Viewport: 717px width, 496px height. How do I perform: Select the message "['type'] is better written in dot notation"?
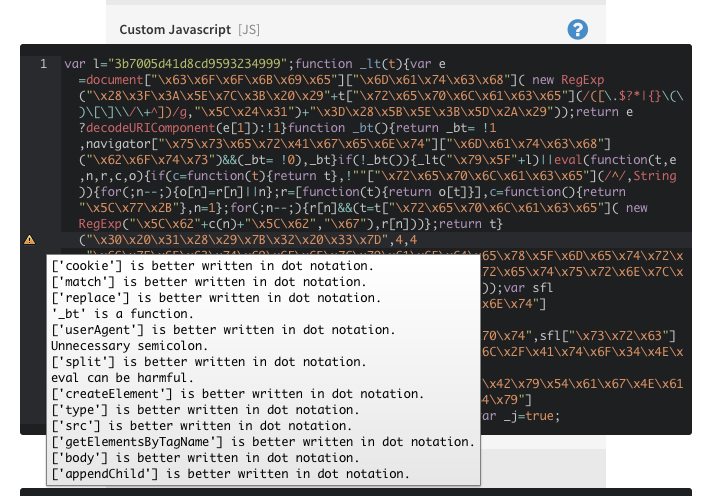(205, 410)
